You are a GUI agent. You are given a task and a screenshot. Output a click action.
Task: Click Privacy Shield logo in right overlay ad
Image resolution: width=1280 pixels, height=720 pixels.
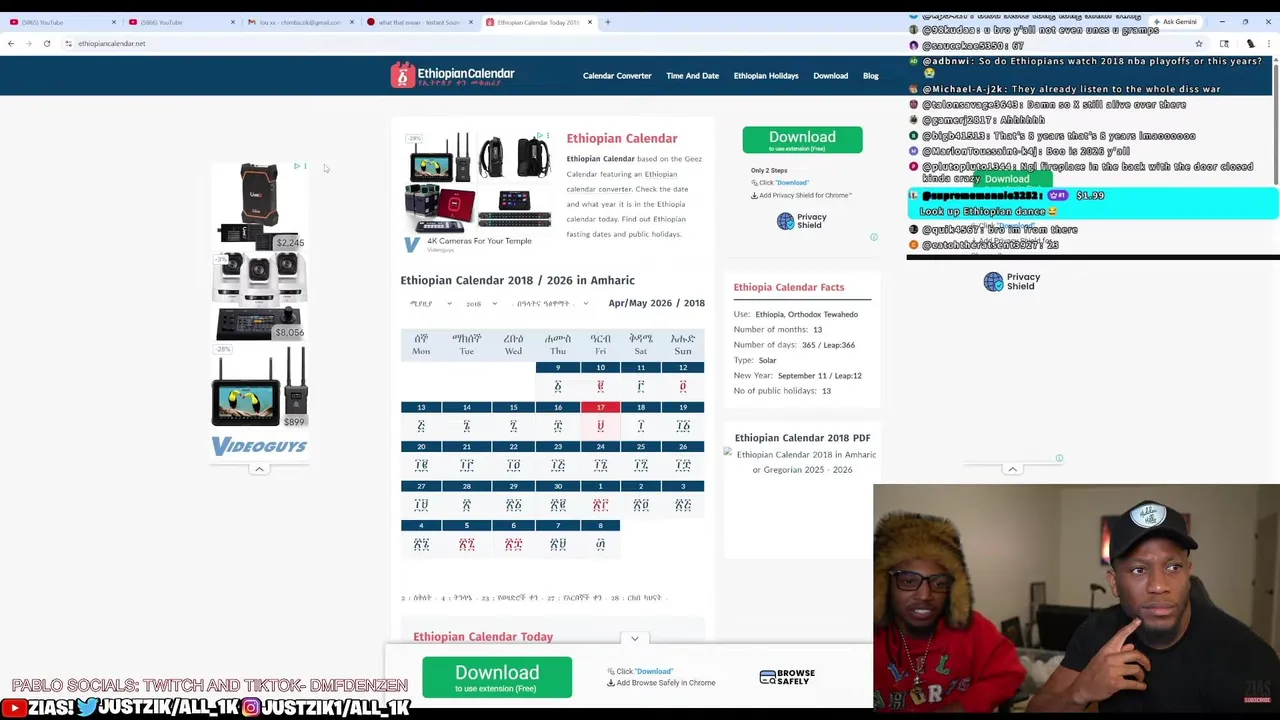pos(1012,282)
